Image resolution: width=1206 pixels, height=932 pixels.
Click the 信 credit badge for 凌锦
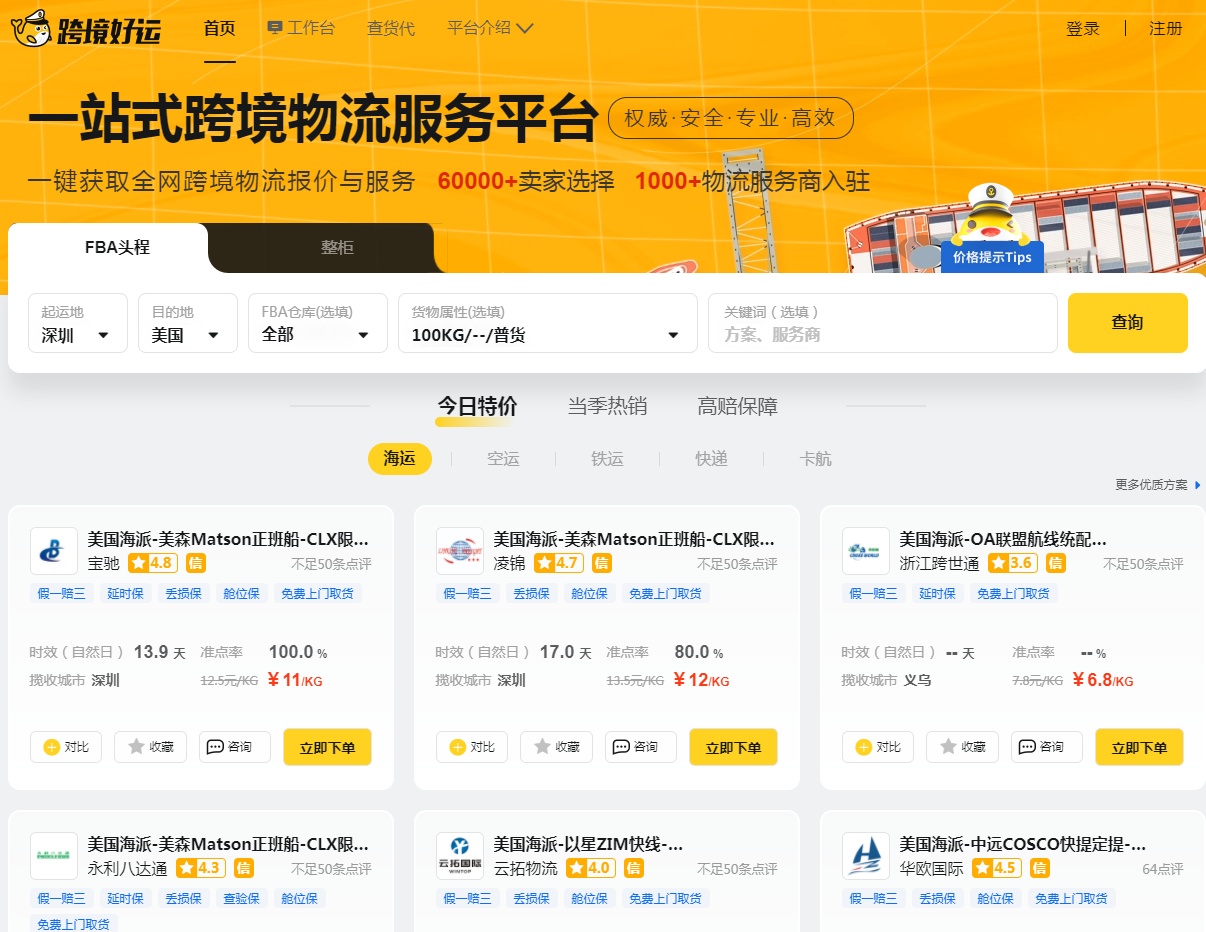click(601, 563)
